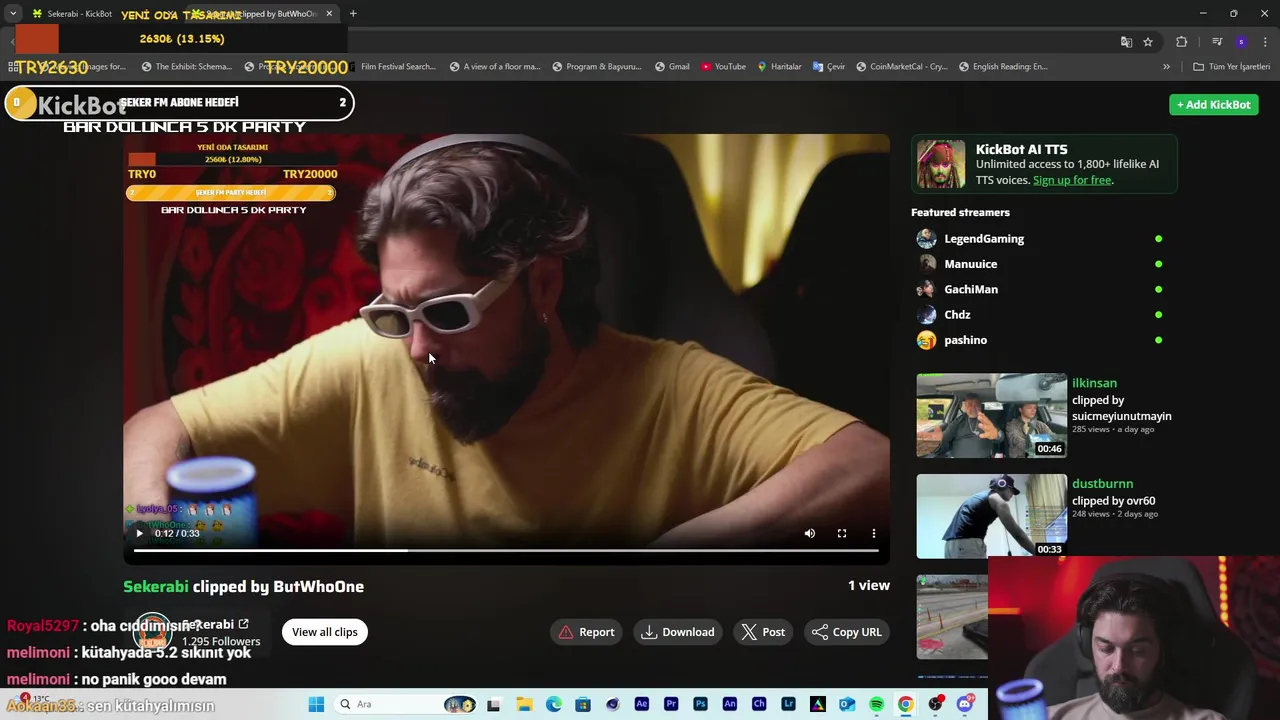
Task: Open Discord from taskbar
Action: 964,705
